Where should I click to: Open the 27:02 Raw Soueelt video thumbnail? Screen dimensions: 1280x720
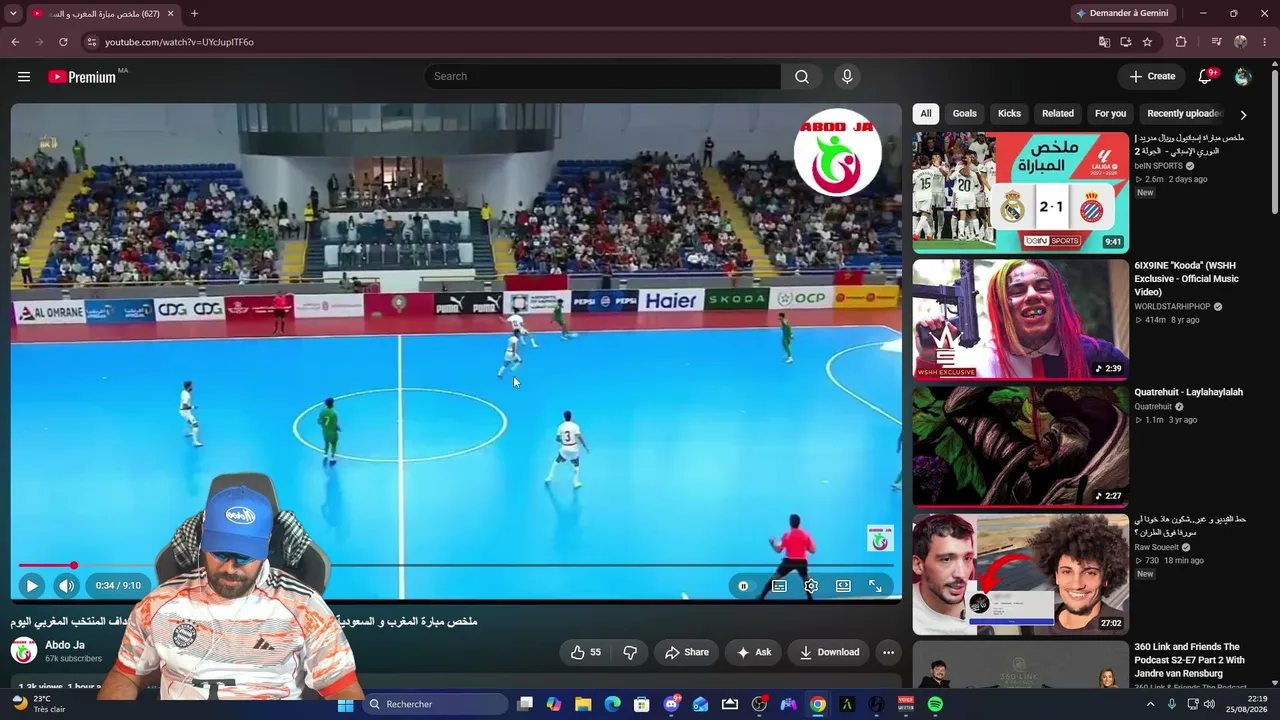(x=1020, y=574)
